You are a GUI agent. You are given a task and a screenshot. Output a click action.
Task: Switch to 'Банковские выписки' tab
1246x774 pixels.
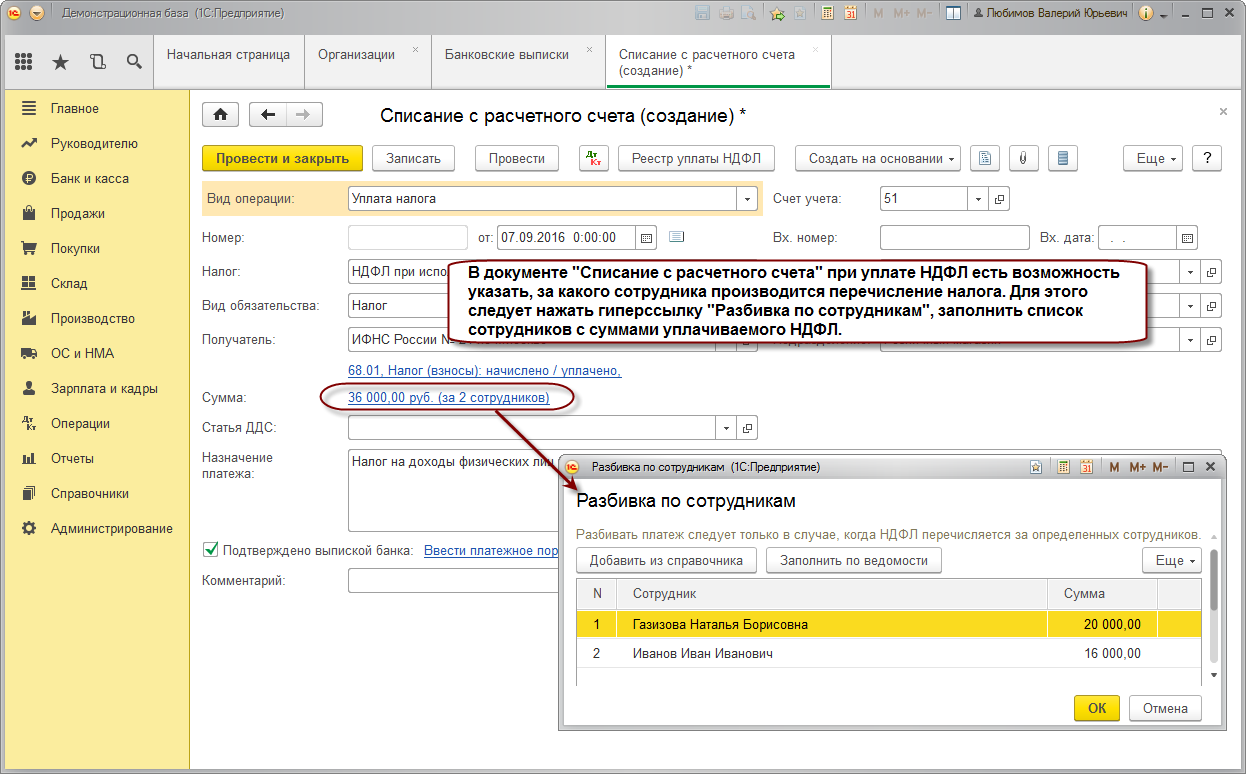point(506,55)
